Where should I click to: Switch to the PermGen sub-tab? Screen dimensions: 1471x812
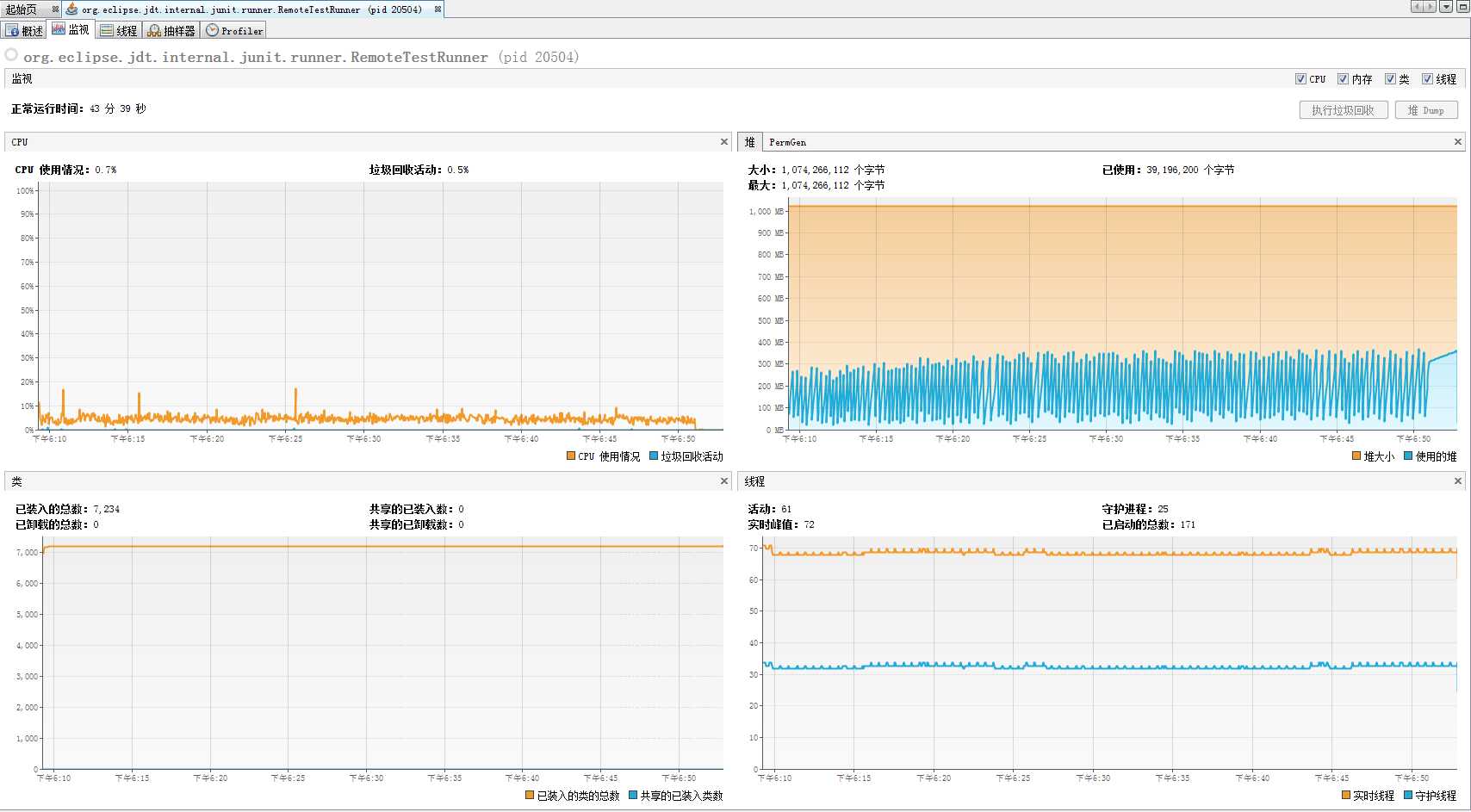[787, 142]
